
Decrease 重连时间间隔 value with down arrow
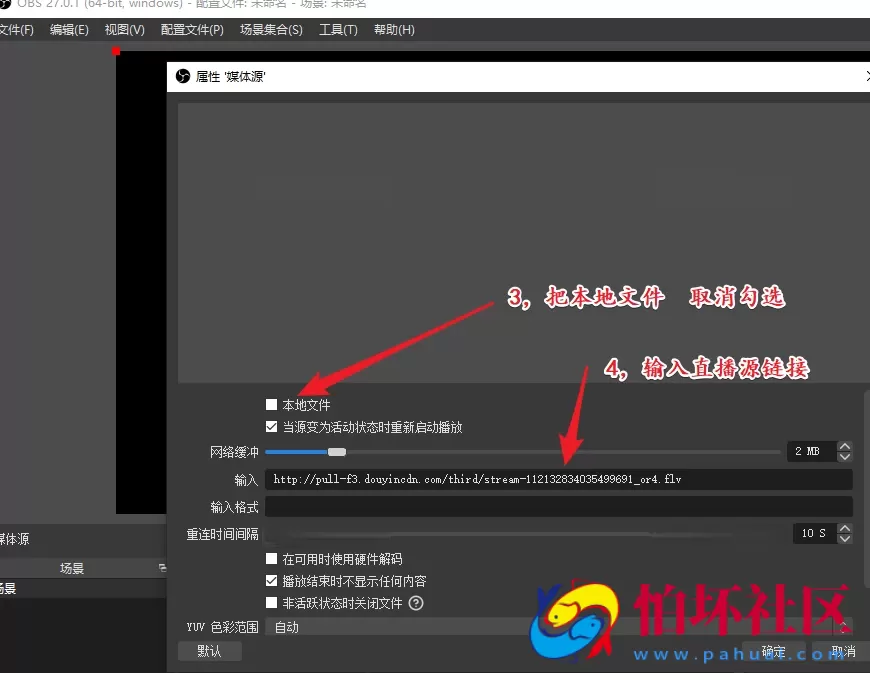pyautogui.click(x=845, y=539)
